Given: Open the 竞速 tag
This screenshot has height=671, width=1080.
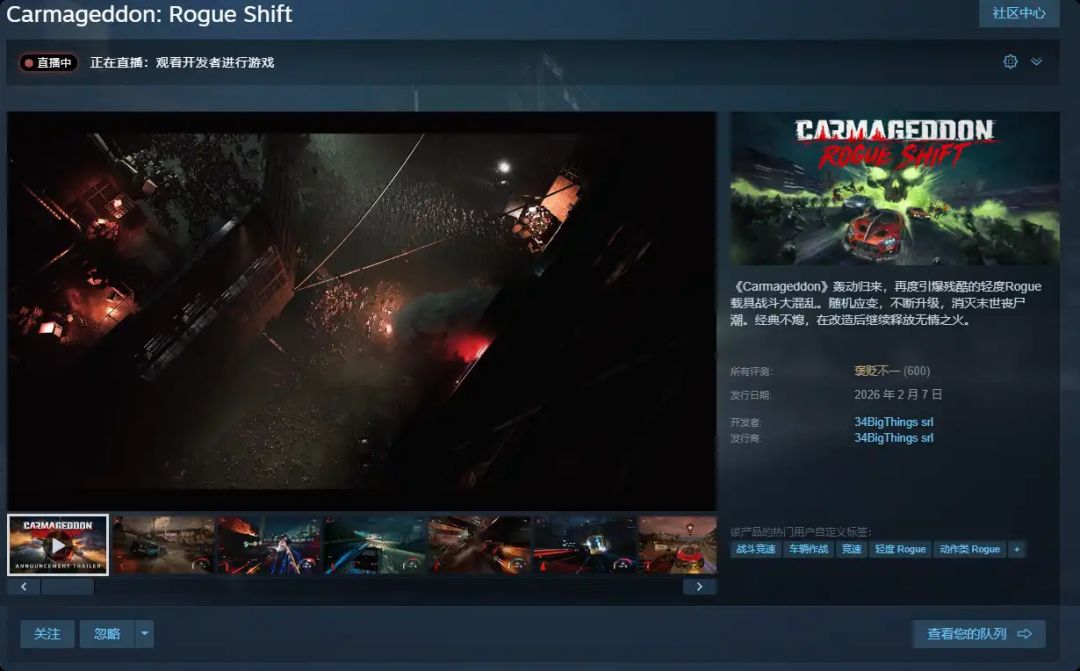Looking at the screenshot, I should 851,549.
